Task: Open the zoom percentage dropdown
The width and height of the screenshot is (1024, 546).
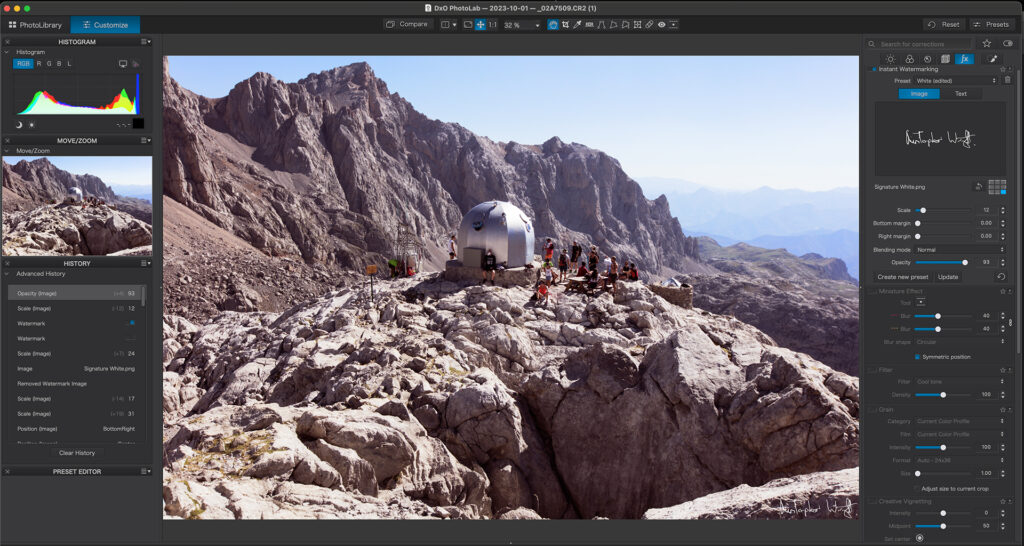Action: pyautogui.click(x=520, y=24)
